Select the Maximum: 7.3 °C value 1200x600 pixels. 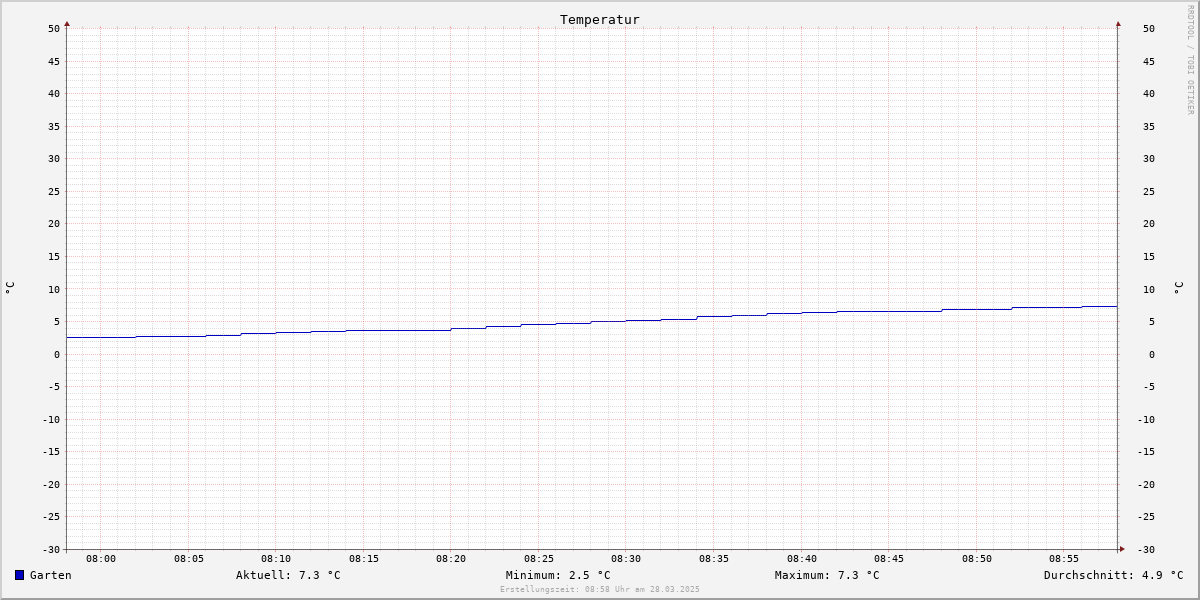pyautogui.click(x=827, y=575)
